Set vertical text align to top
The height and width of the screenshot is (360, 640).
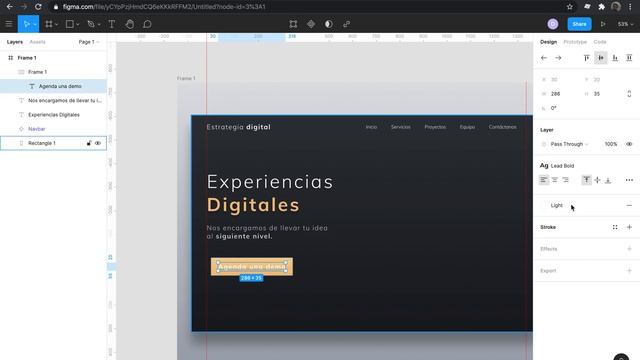click(x=587, y=180)
